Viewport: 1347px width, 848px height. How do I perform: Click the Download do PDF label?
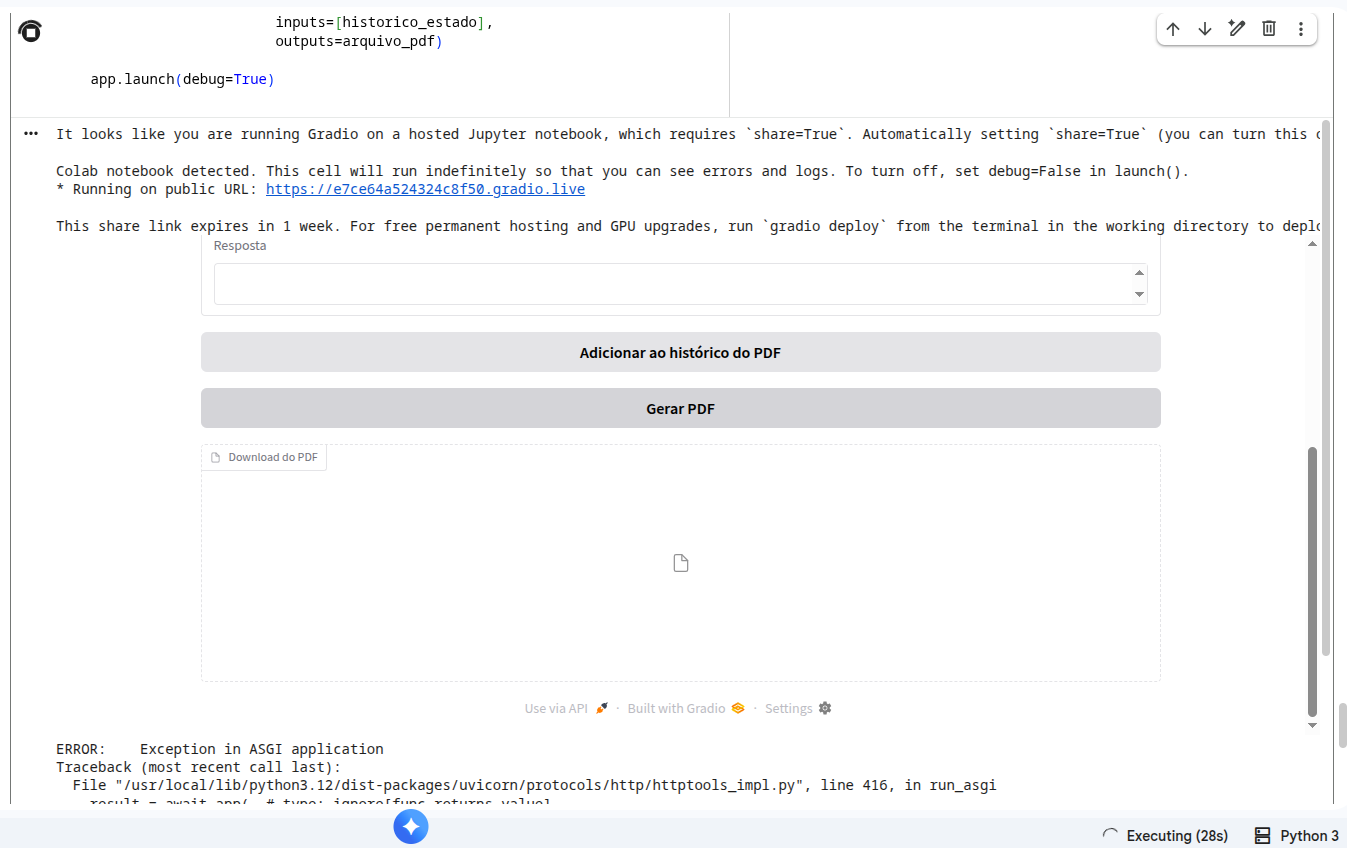pyautogui.click(x=265, y=457)
